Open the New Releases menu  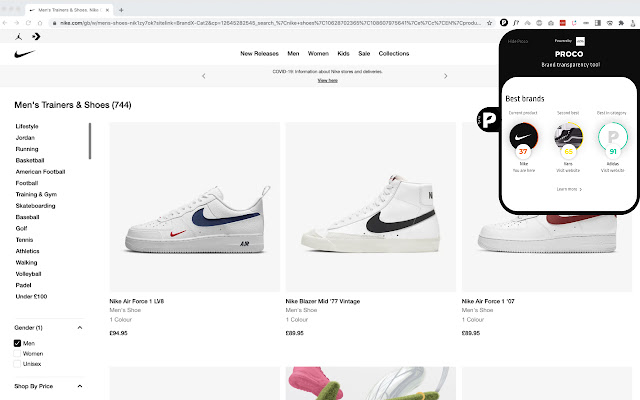(x=259, y=53)
